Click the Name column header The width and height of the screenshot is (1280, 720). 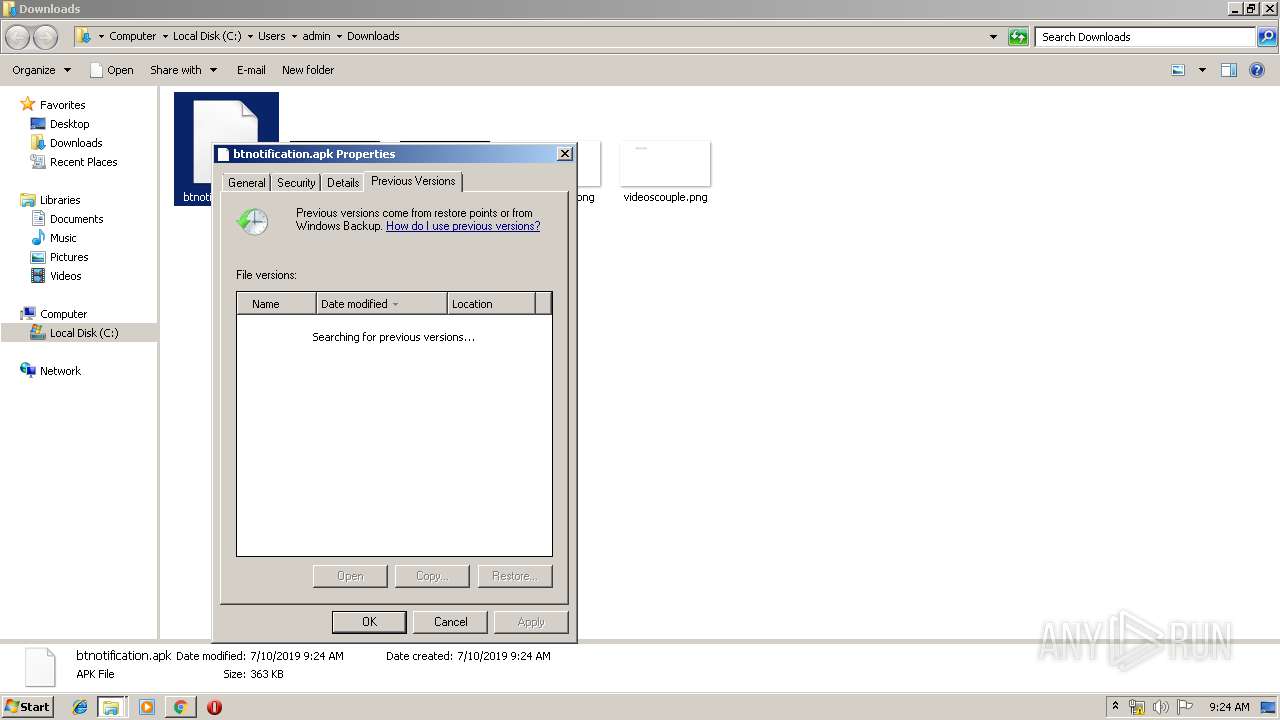[277, 304]
